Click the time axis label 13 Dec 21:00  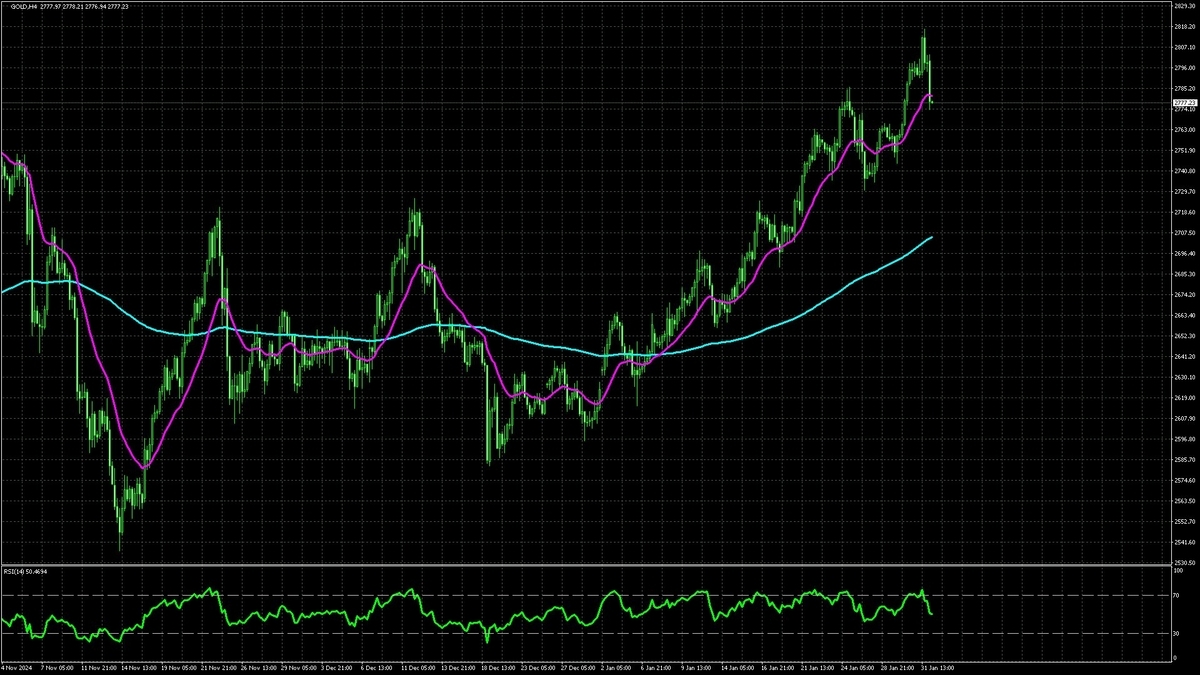(458, 667)
